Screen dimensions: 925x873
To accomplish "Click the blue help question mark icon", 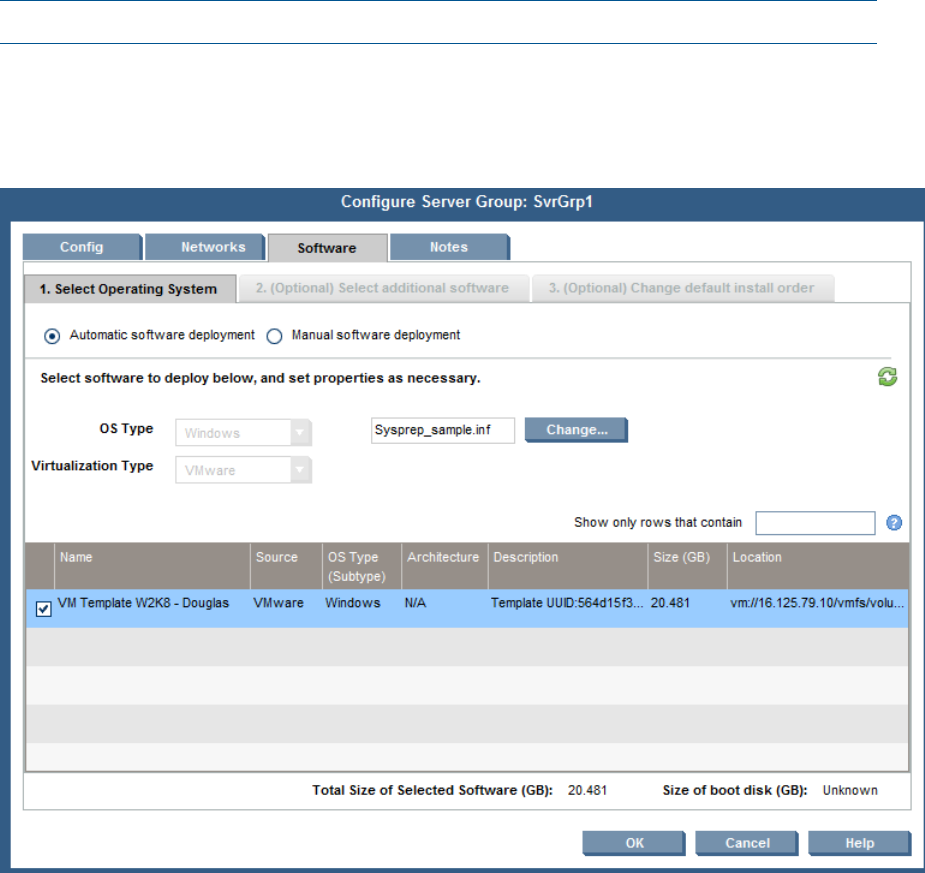I will (894, 523).
